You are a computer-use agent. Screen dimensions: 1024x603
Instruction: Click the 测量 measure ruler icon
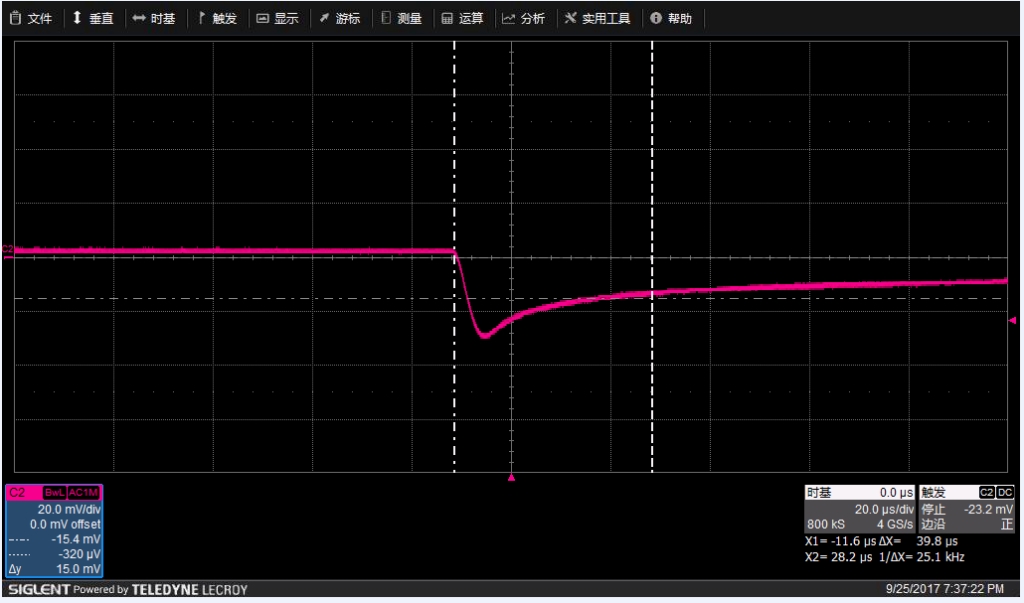(x=386, y=18)
